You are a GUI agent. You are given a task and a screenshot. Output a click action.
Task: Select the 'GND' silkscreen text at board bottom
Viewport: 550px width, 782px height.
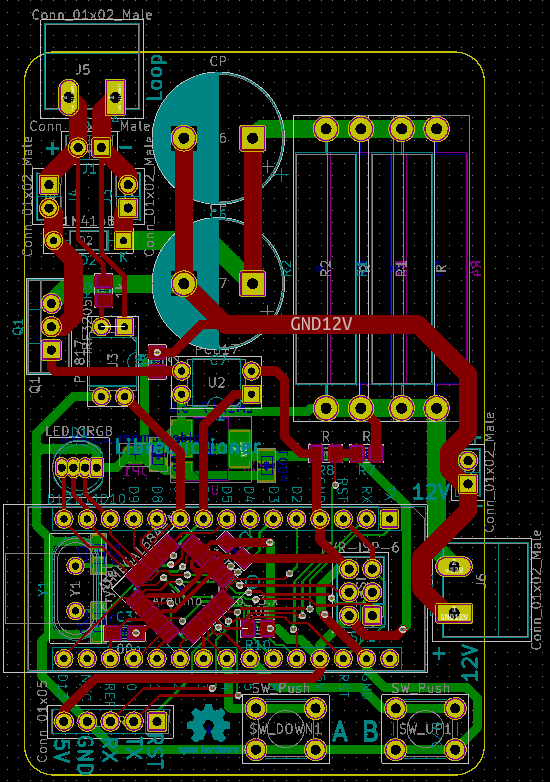click(x=86, y=755)
